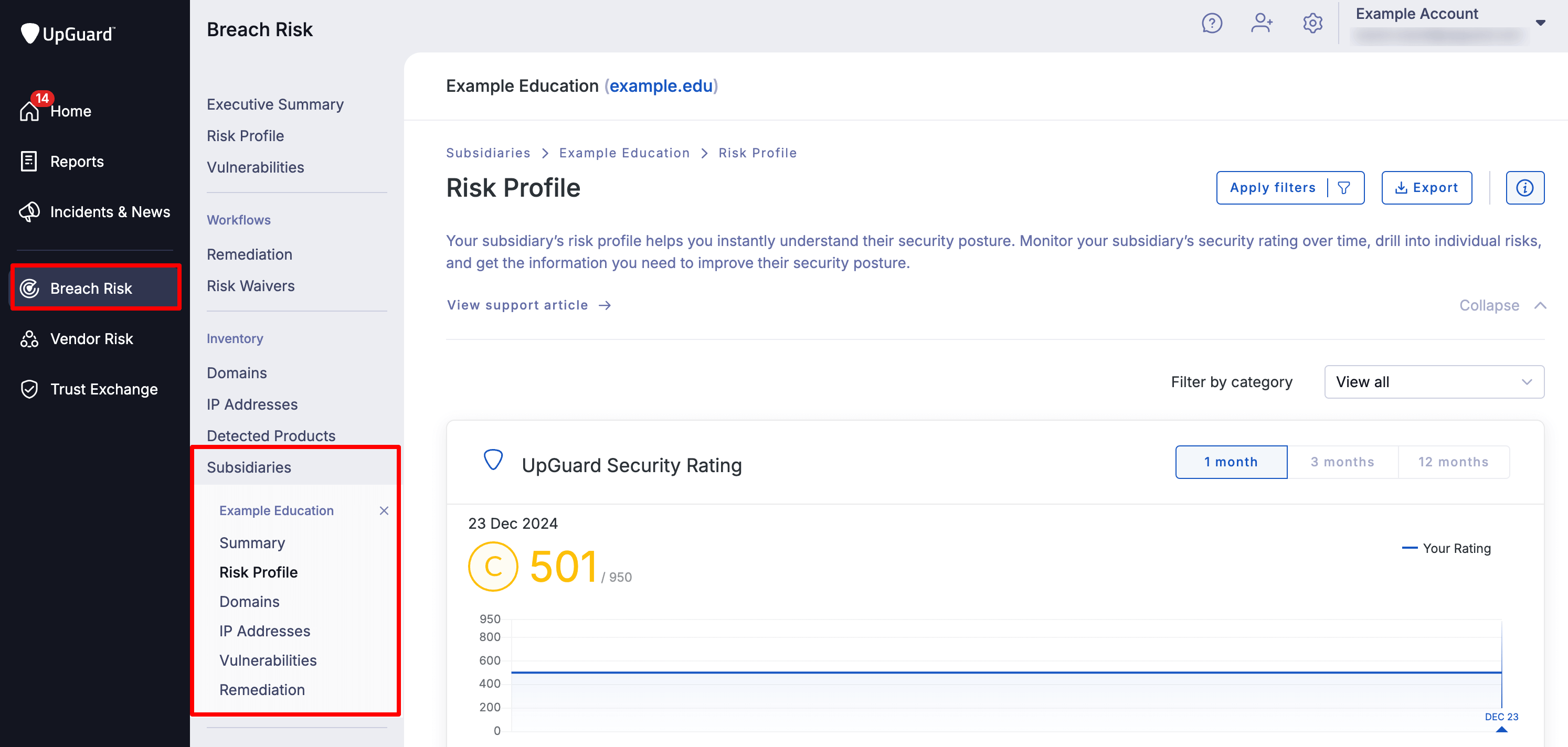Go to Subsidiaries breadcrumb
The width and height of the screenshot is (1568, 747).
coord(488,153)
